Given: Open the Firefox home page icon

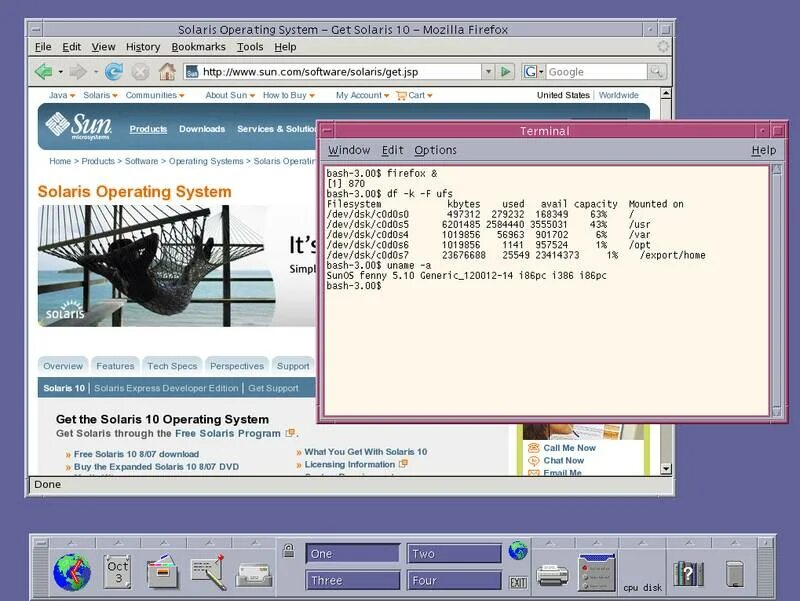Looking at the screenshot, I should 167,71.
